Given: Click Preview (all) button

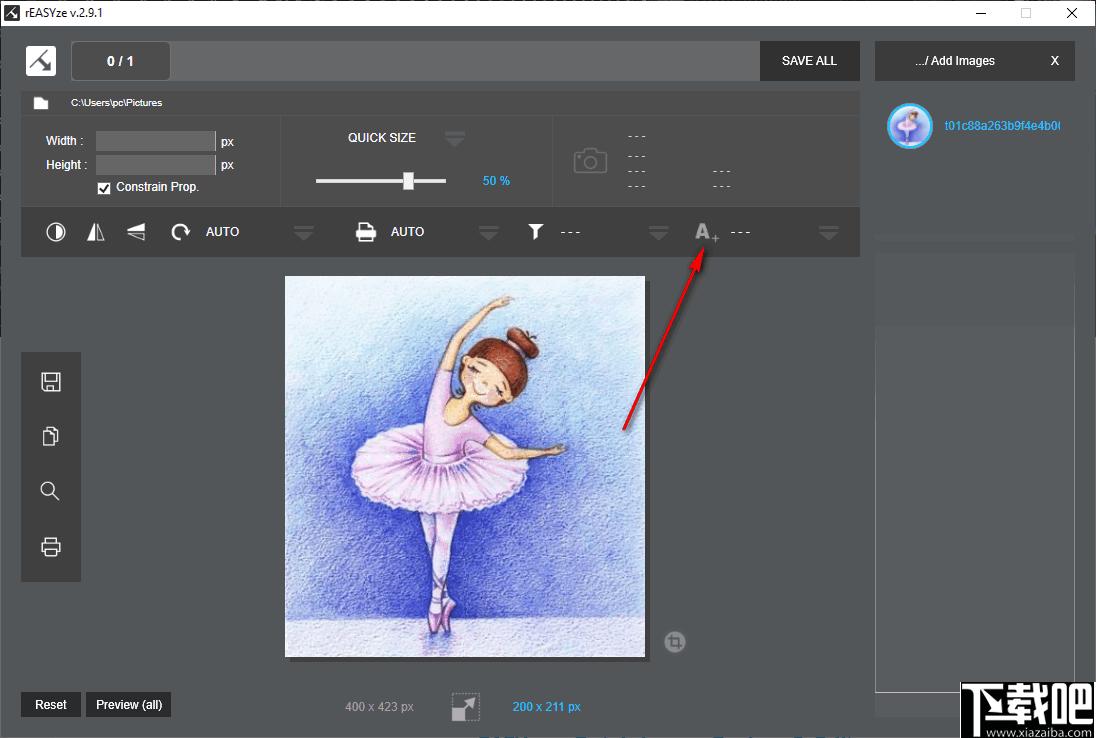Looking at the screenshot, I should 129,704.
